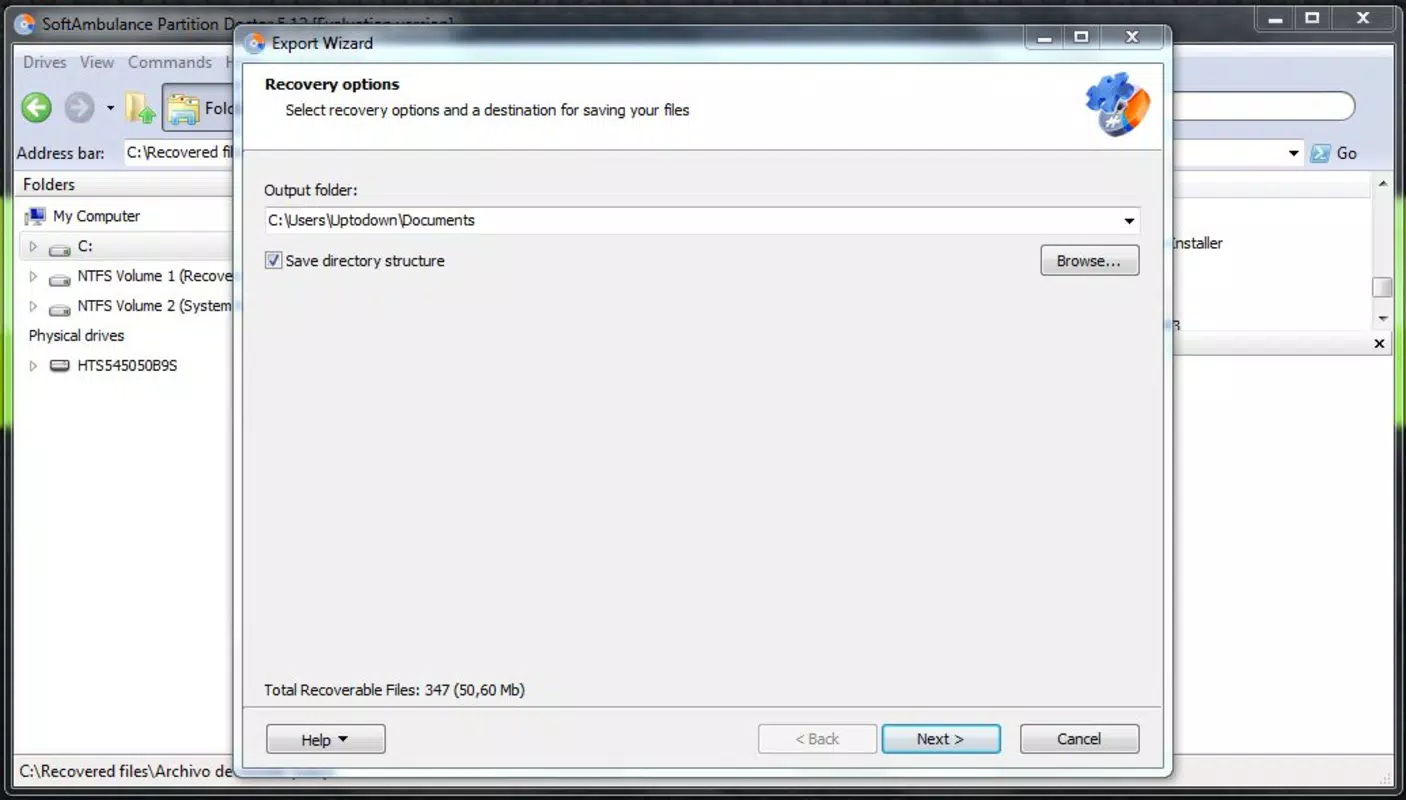Go up one folder level
Image resolution: width=1406 pixels, height=800 pixels.
(x=141, y=108)
